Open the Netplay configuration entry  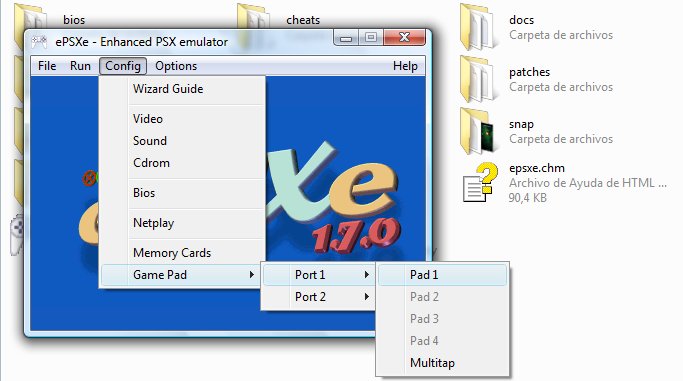click(x=183, y=223)
